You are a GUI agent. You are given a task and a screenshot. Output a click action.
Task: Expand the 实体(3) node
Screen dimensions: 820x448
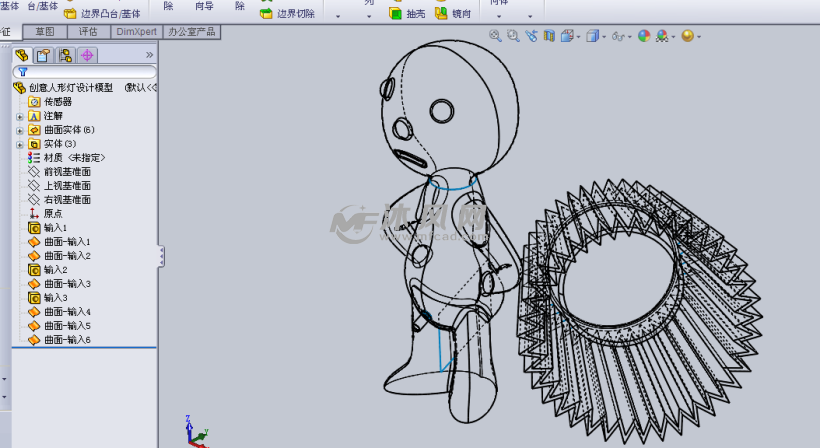[20, 144]
